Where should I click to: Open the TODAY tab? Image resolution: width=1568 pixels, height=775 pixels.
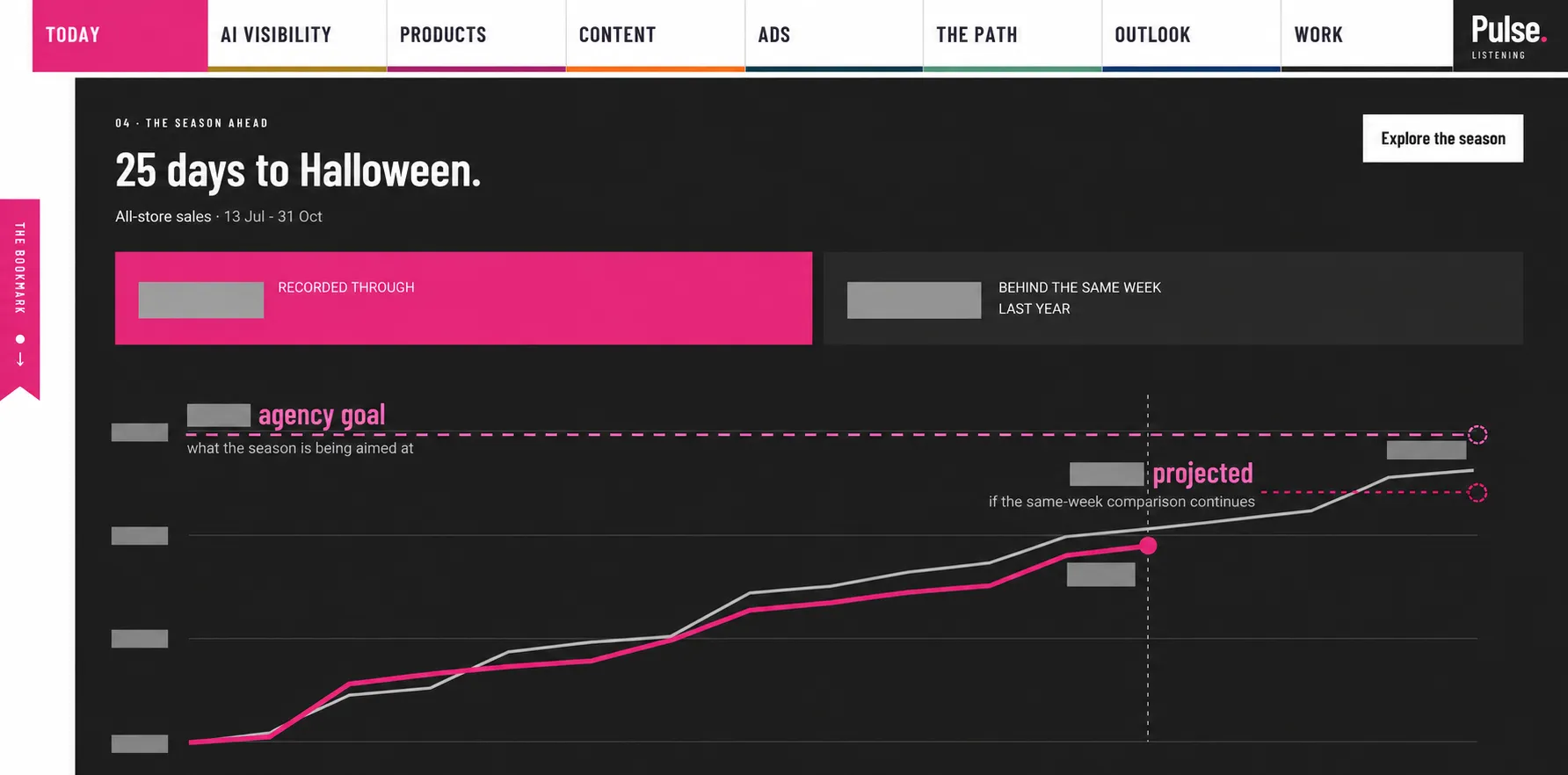pos(120,35)
